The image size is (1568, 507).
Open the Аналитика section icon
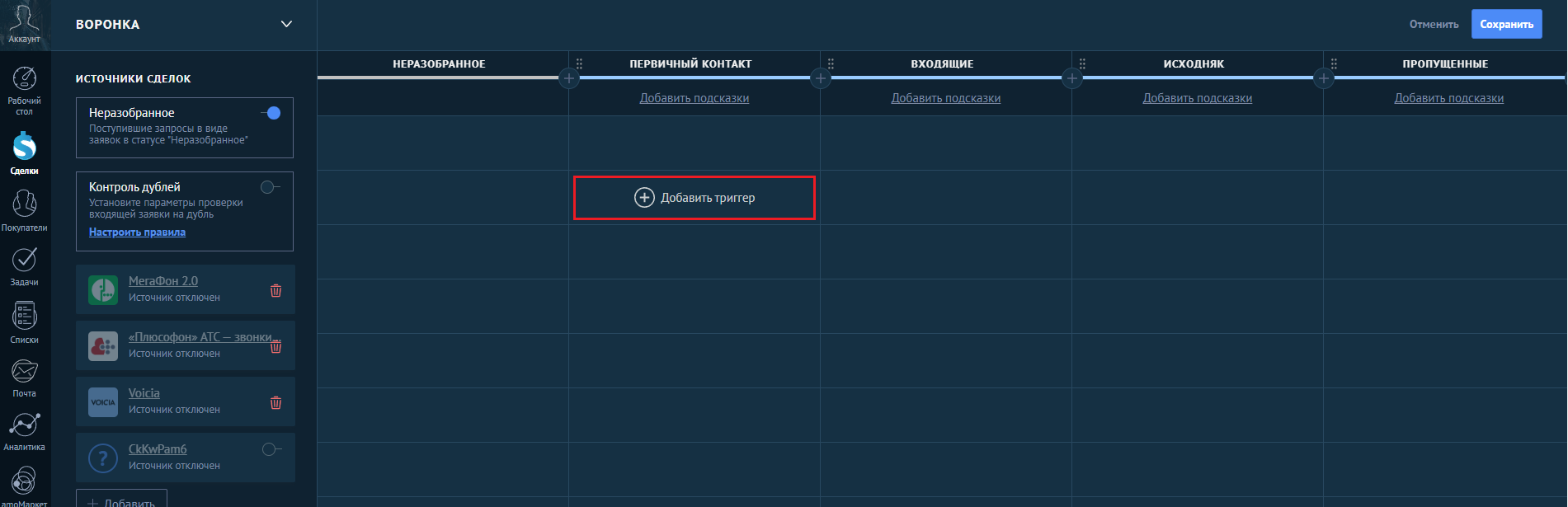24,425
